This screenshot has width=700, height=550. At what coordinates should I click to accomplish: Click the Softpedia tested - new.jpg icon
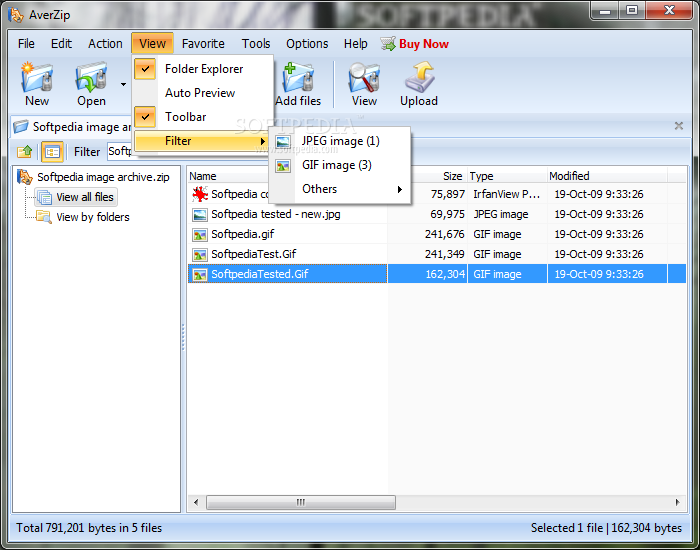pyautogui.click(x=200, y=215)
